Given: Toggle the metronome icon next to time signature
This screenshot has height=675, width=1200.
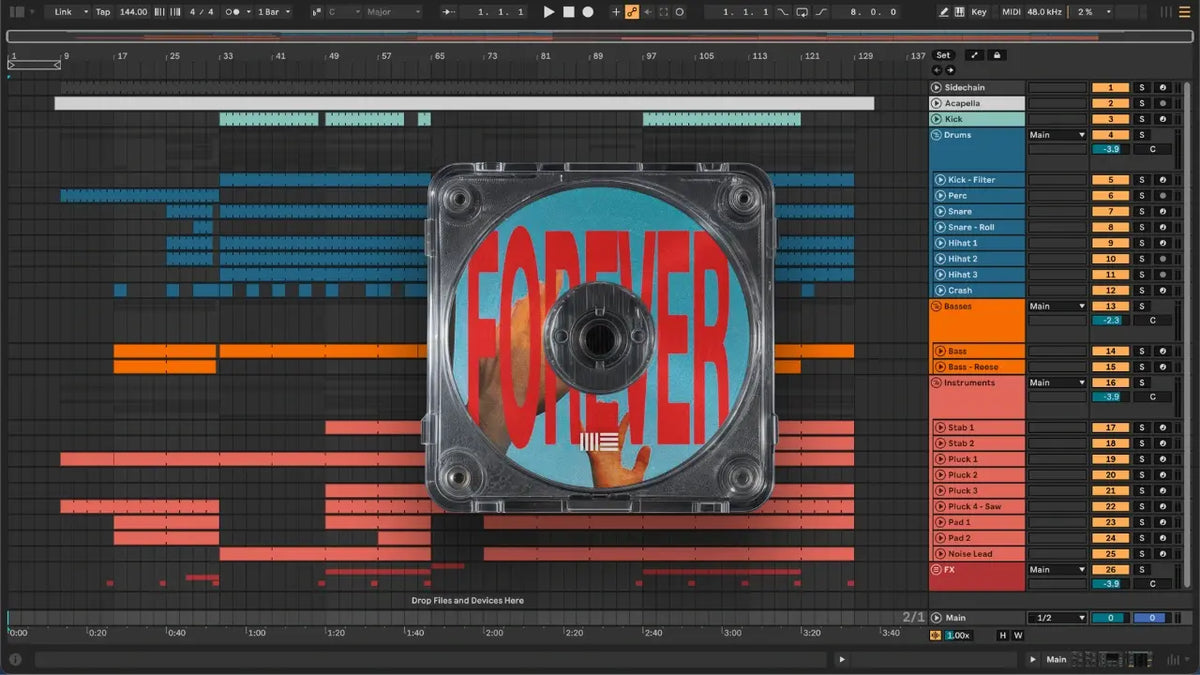Looking at the screenshot, I should point(233,12).
